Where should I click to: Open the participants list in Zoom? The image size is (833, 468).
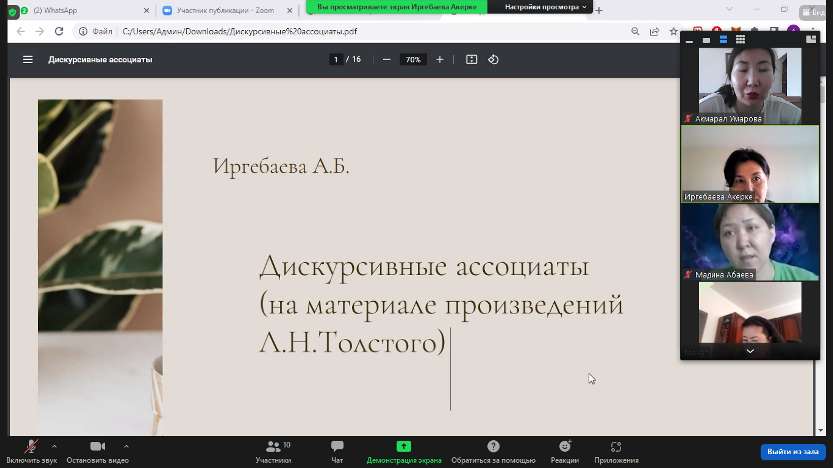coord(273,450)
